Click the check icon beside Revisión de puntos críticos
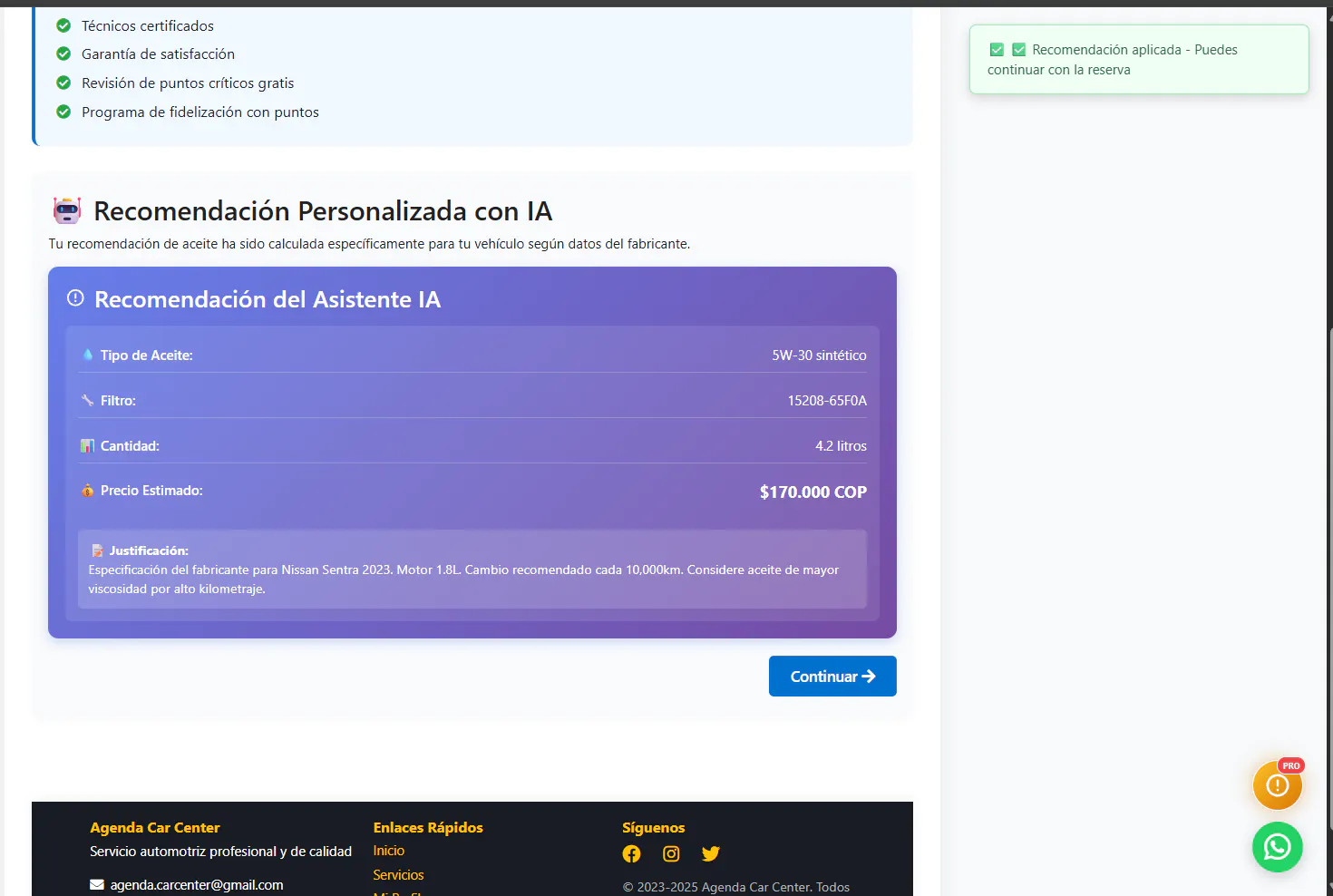Screen dimensions: 1333x896 [x=63, y=83]
